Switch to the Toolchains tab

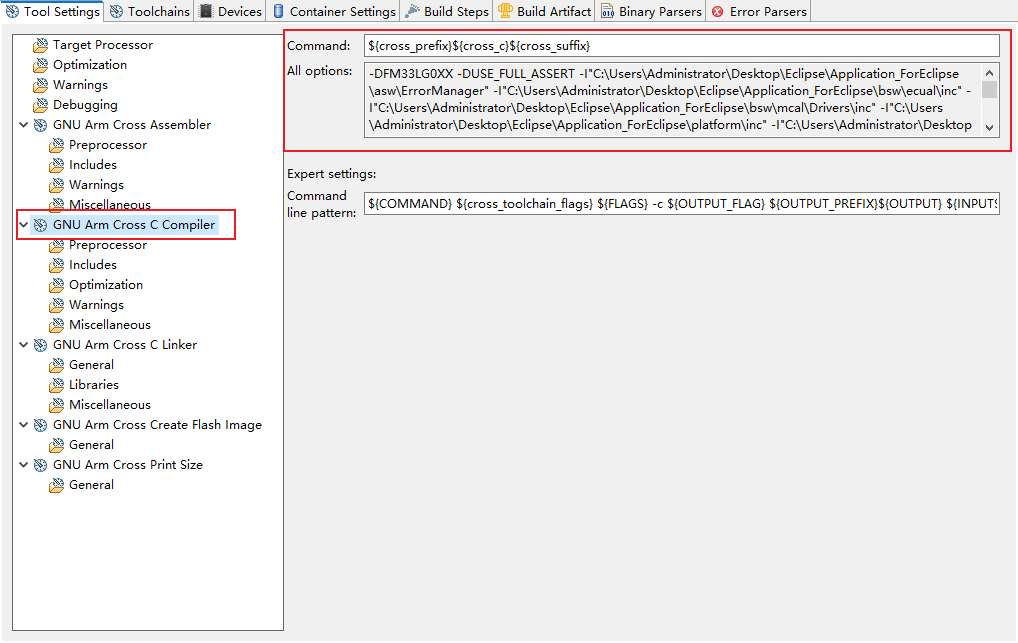pos(150,12)
